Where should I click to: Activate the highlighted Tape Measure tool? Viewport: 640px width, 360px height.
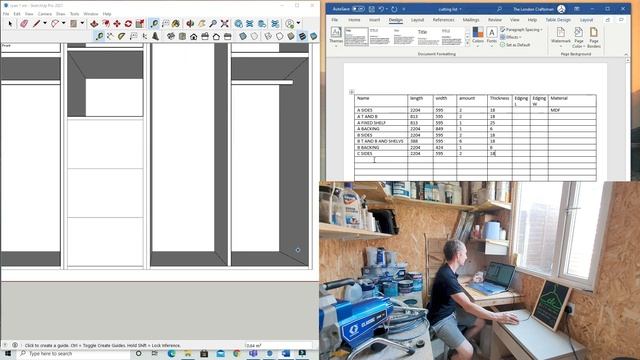(x=154, y=24)
